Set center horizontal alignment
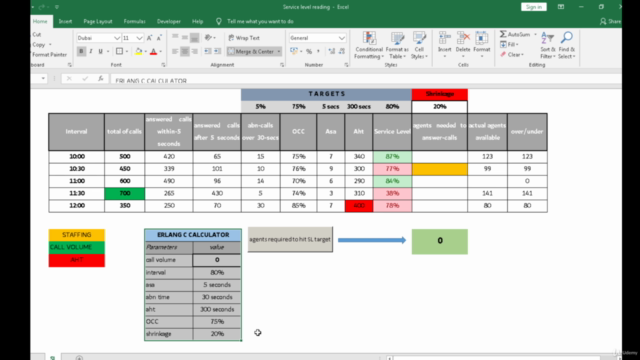This screenshot has height=360, width=640. point(185,51)
